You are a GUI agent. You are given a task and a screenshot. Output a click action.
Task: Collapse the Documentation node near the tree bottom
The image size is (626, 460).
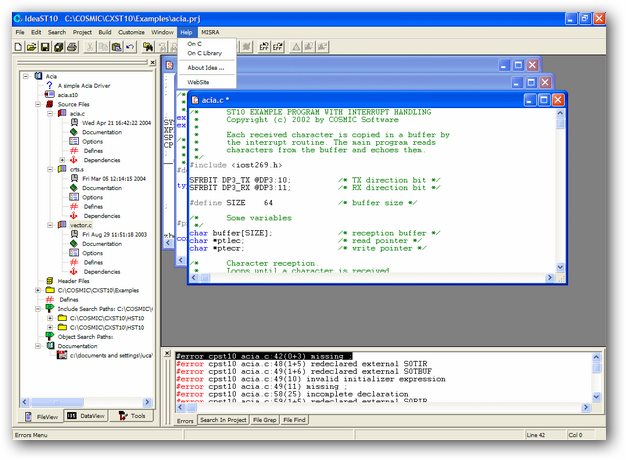[38, 346]
